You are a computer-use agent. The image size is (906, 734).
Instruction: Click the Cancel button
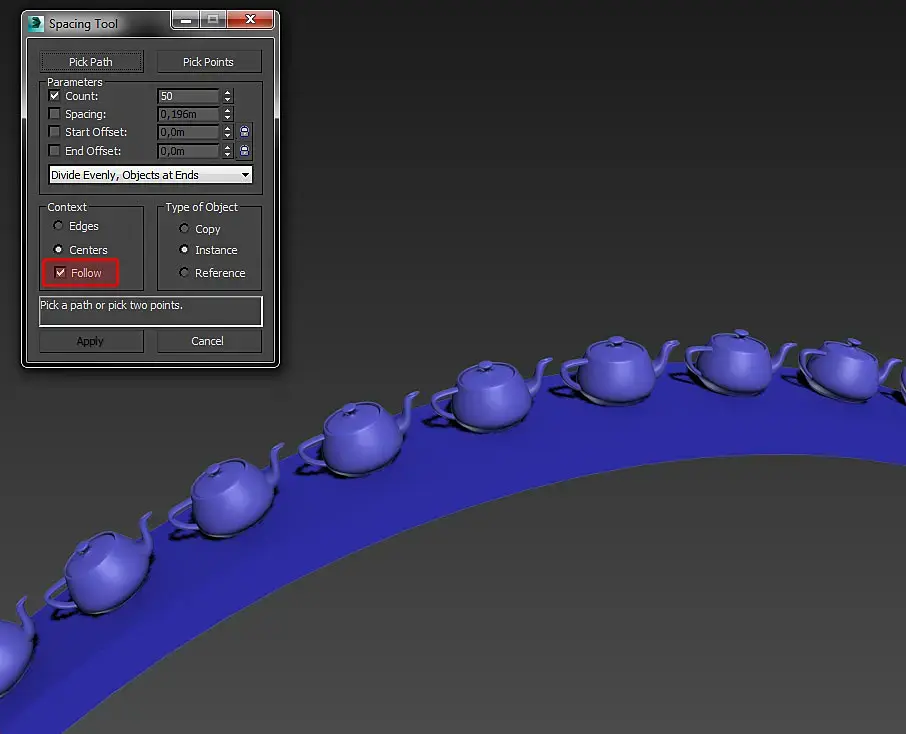[209, 341]
